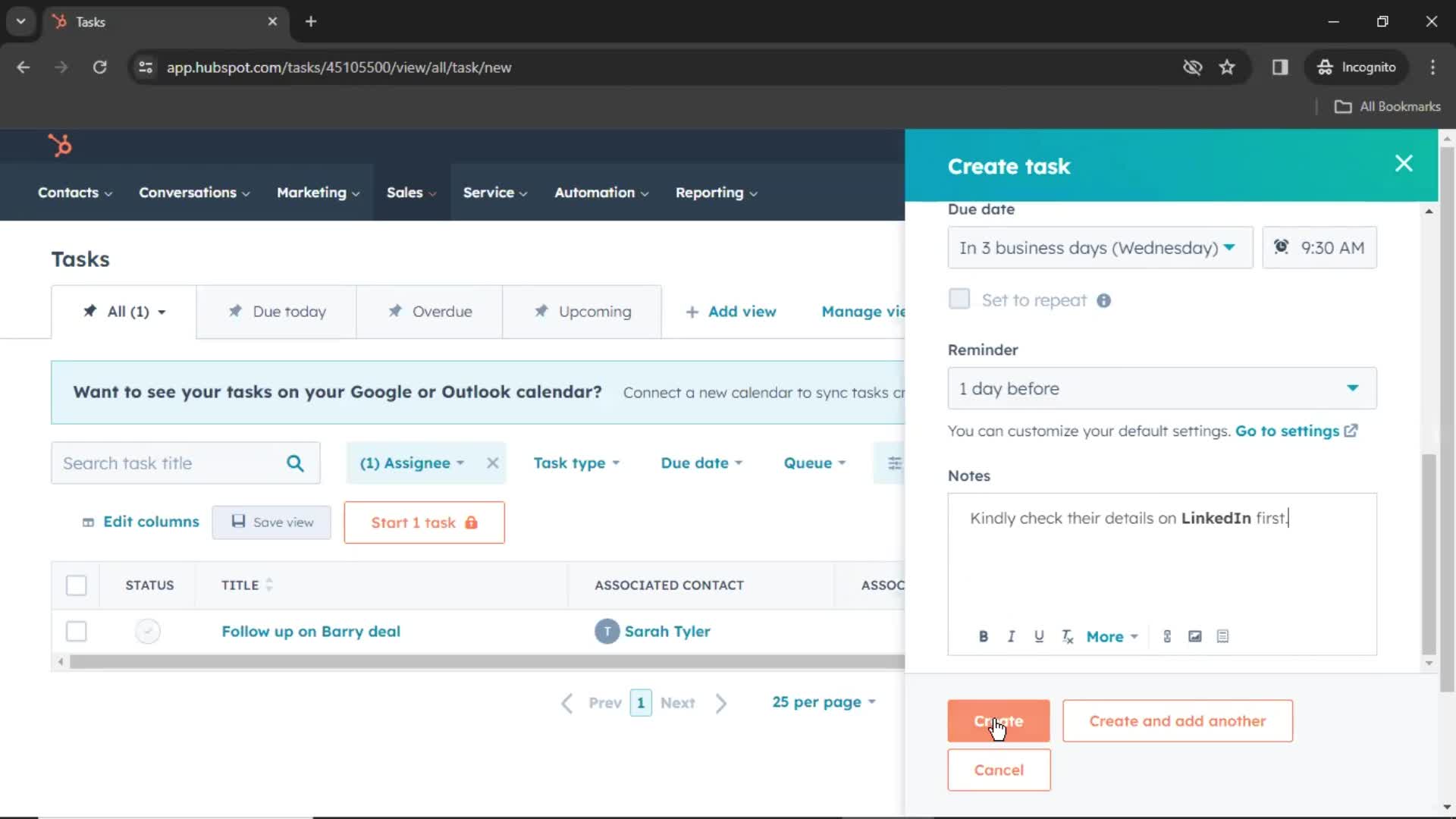Click the Italic formatting icon
Screen dimensions: 1456x819
[1010, 636]
